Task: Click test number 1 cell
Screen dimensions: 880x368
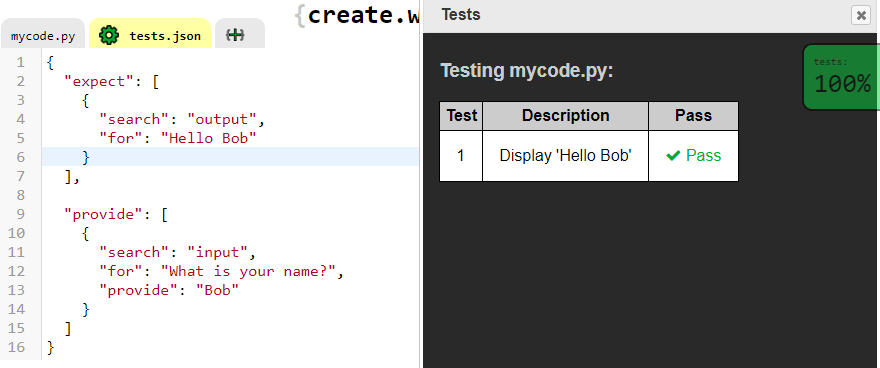Action: (x=461, y=156)
